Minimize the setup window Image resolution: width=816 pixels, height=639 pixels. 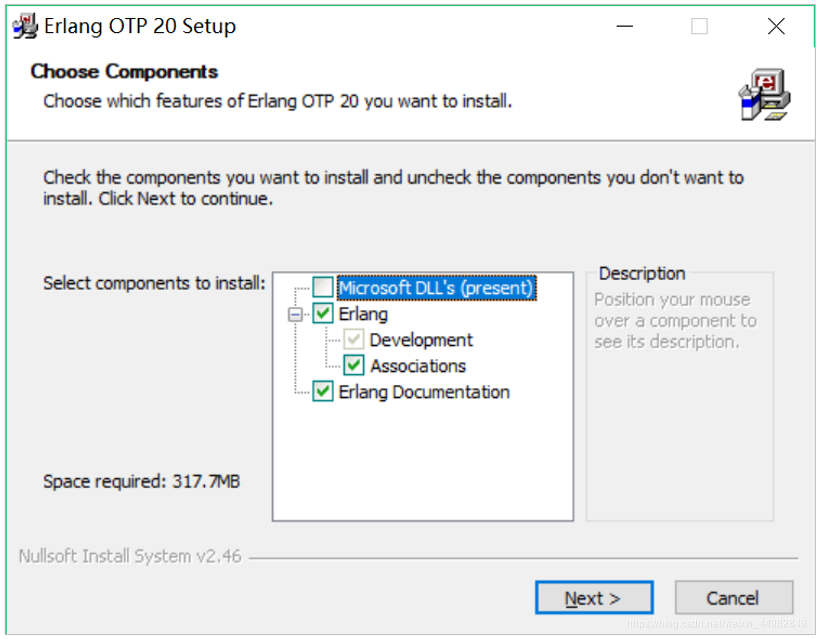point(624,26)
